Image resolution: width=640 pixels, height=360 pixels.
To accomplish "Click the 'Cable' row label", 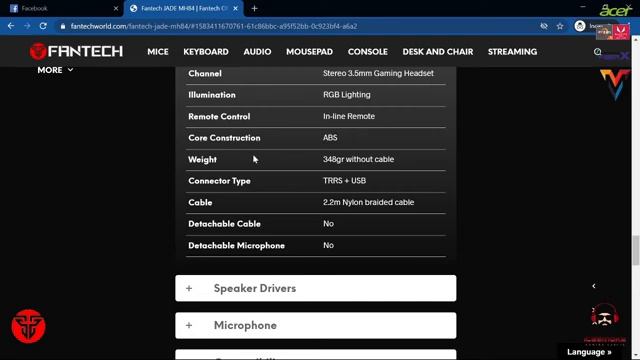I will pos(200,203).
